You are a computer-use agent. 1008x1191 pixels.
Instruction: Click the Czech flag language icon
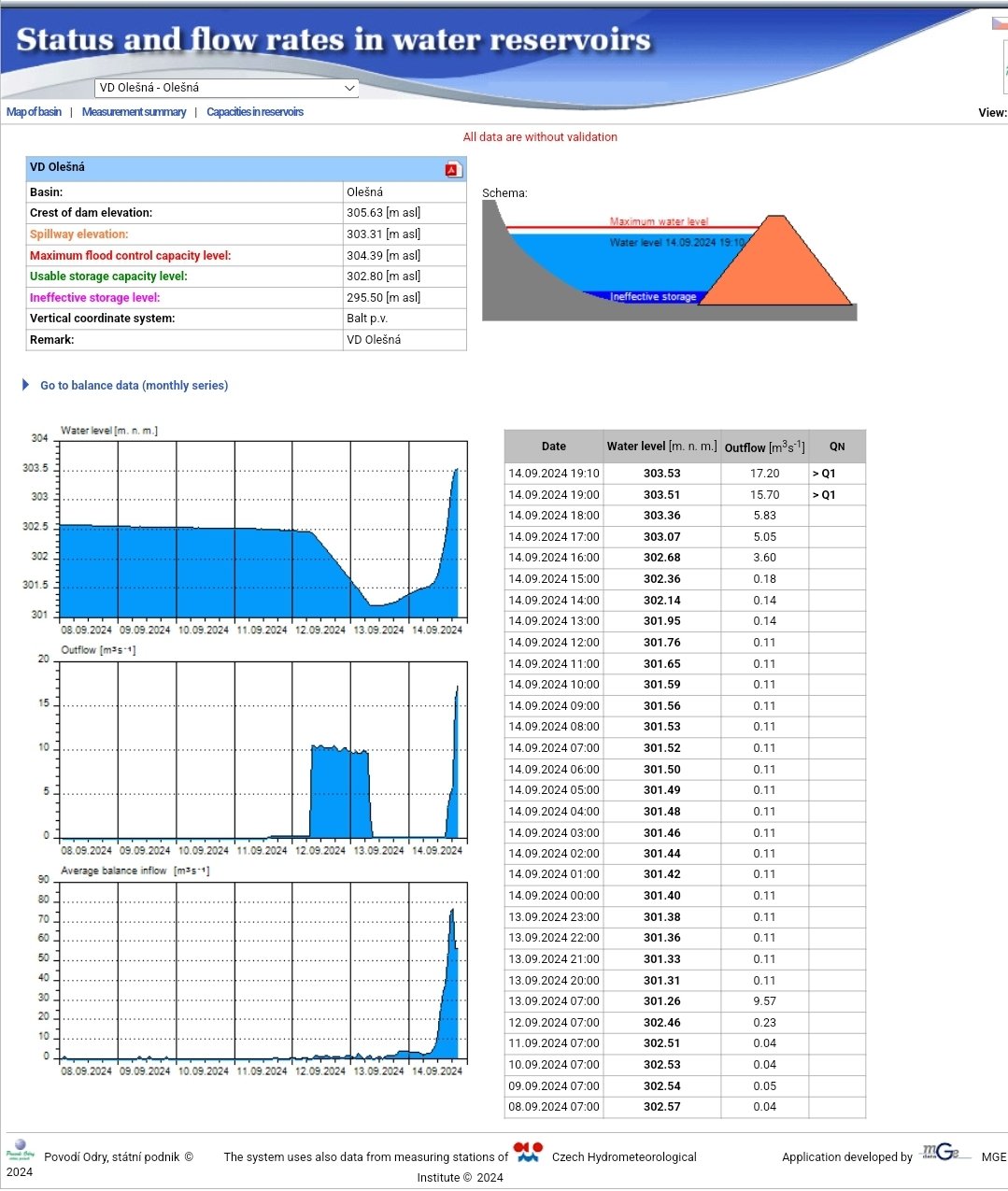[1000, 23]
